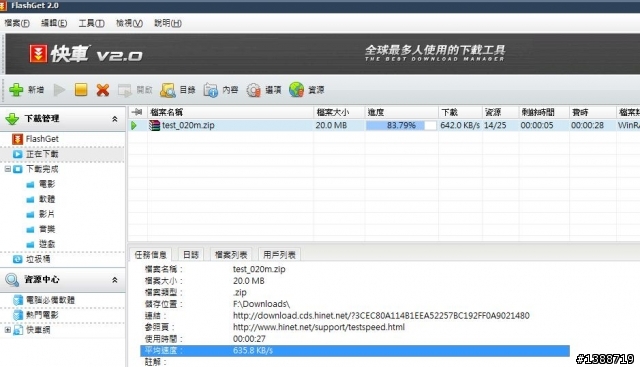Open the Properties content toolbar icon
The image size is (640, 367).
point(211,90)
